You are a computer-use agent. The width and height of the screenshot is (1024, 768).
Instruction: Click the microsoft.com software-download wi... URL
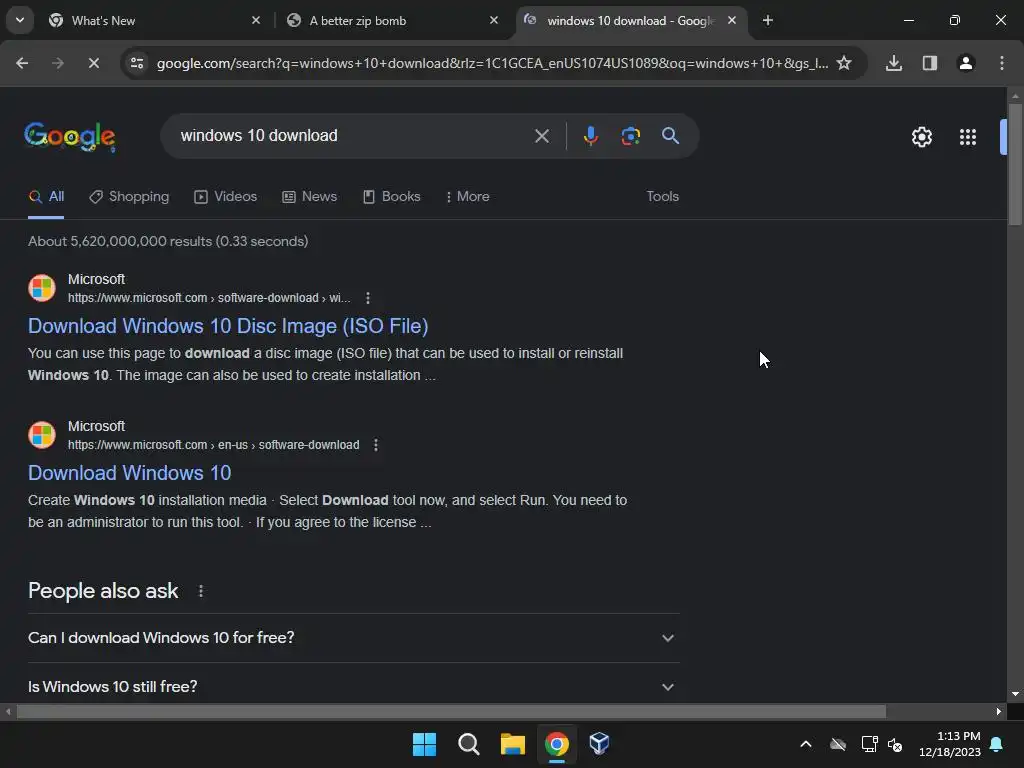pyautogui.click(x=209, y=298)
